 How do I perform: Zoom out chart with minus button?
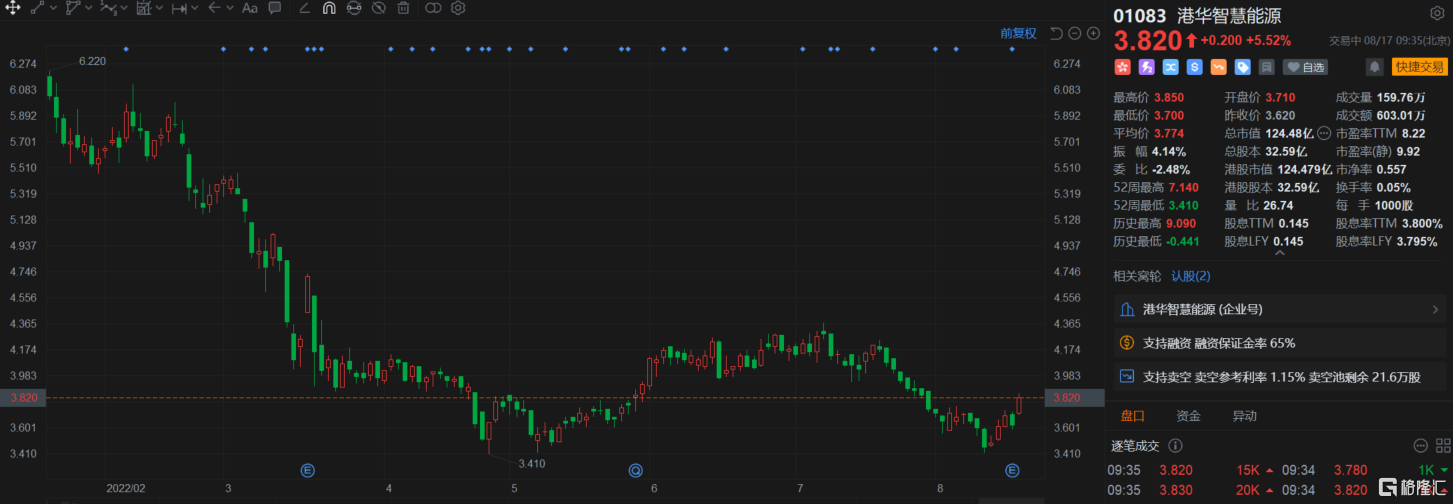click(x=1075, y=33)
